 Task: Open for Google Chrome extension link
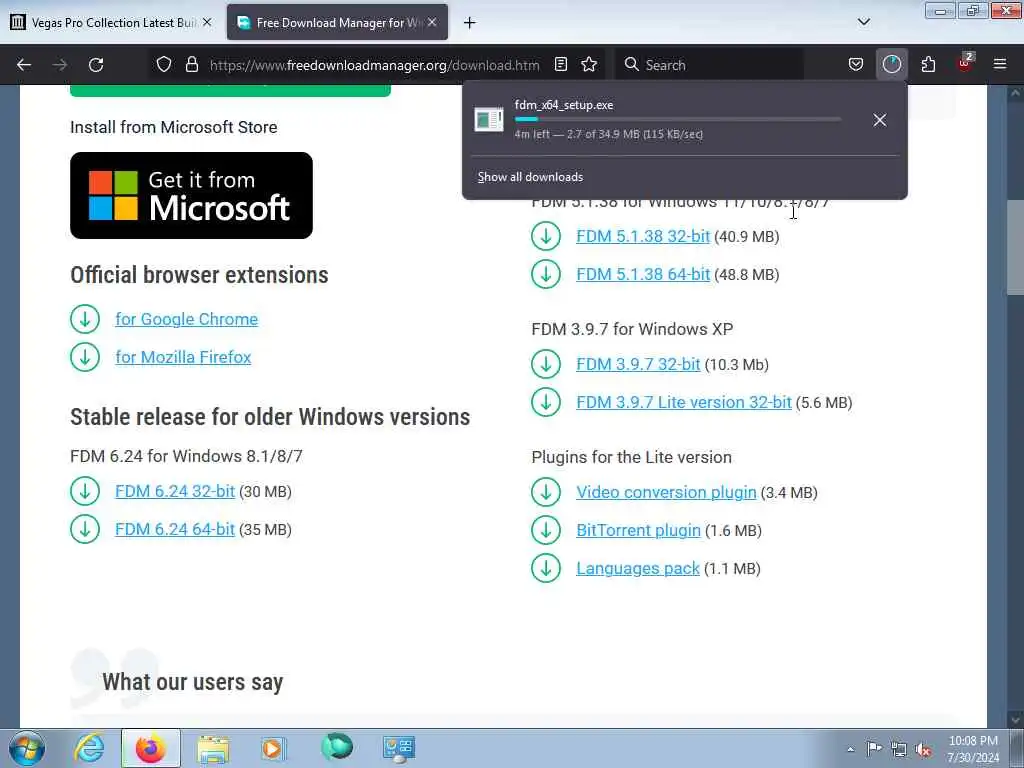pyautogui.click(x=187, y=319)
